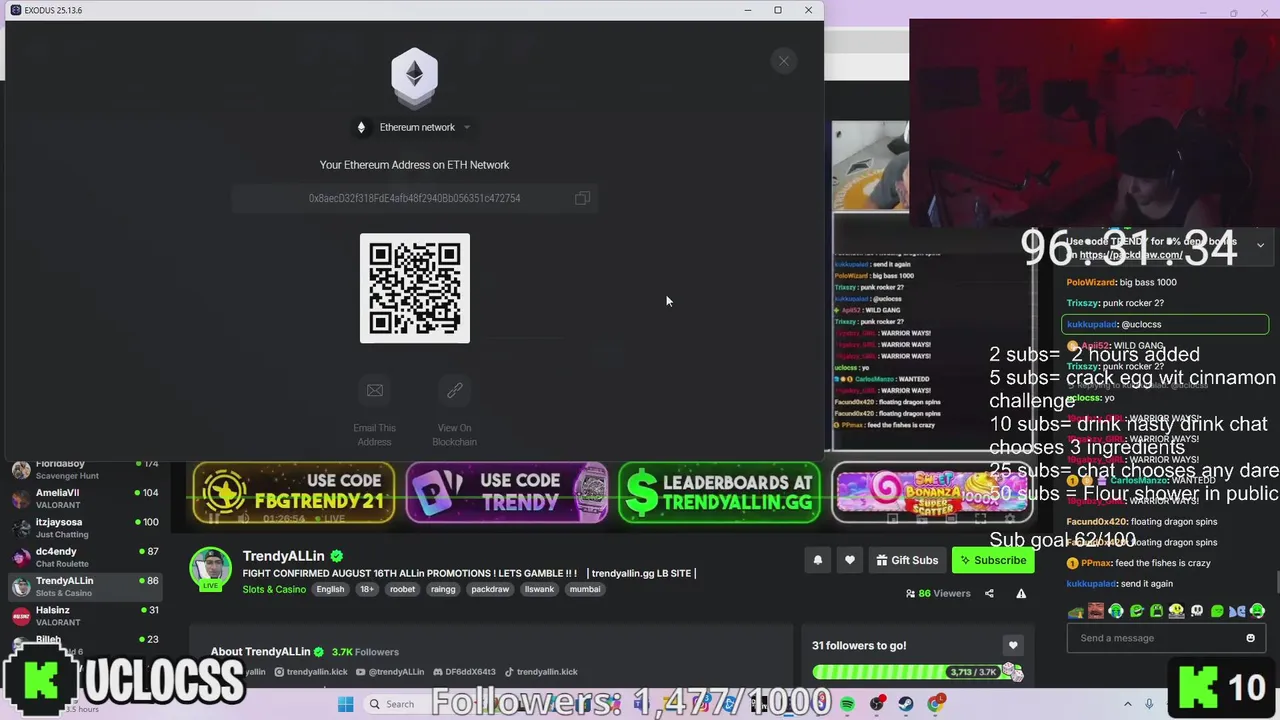Click the report warning triangle icon
The width and height of the screenshot is (1280, 720).
click(1021, 593)
